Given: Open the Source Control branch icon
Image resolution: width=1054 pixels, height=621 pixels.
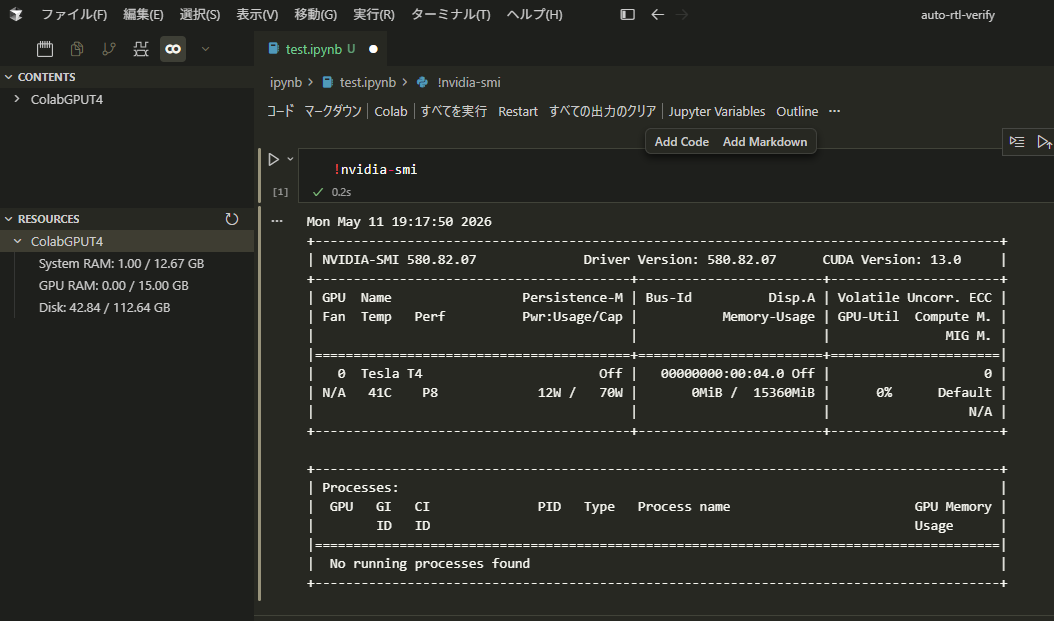Looking at the screenshot, I should coord(108,48).
